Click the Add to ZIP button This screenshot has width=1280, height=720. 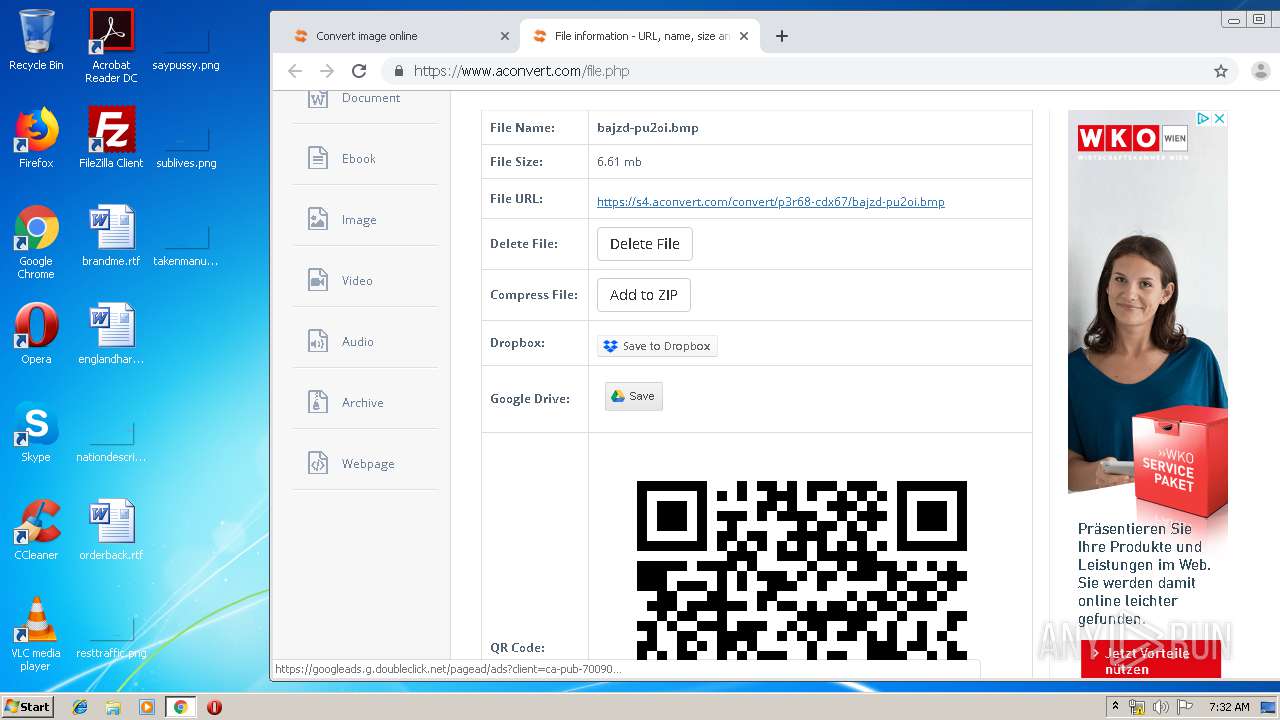click(x=644, y=295)
